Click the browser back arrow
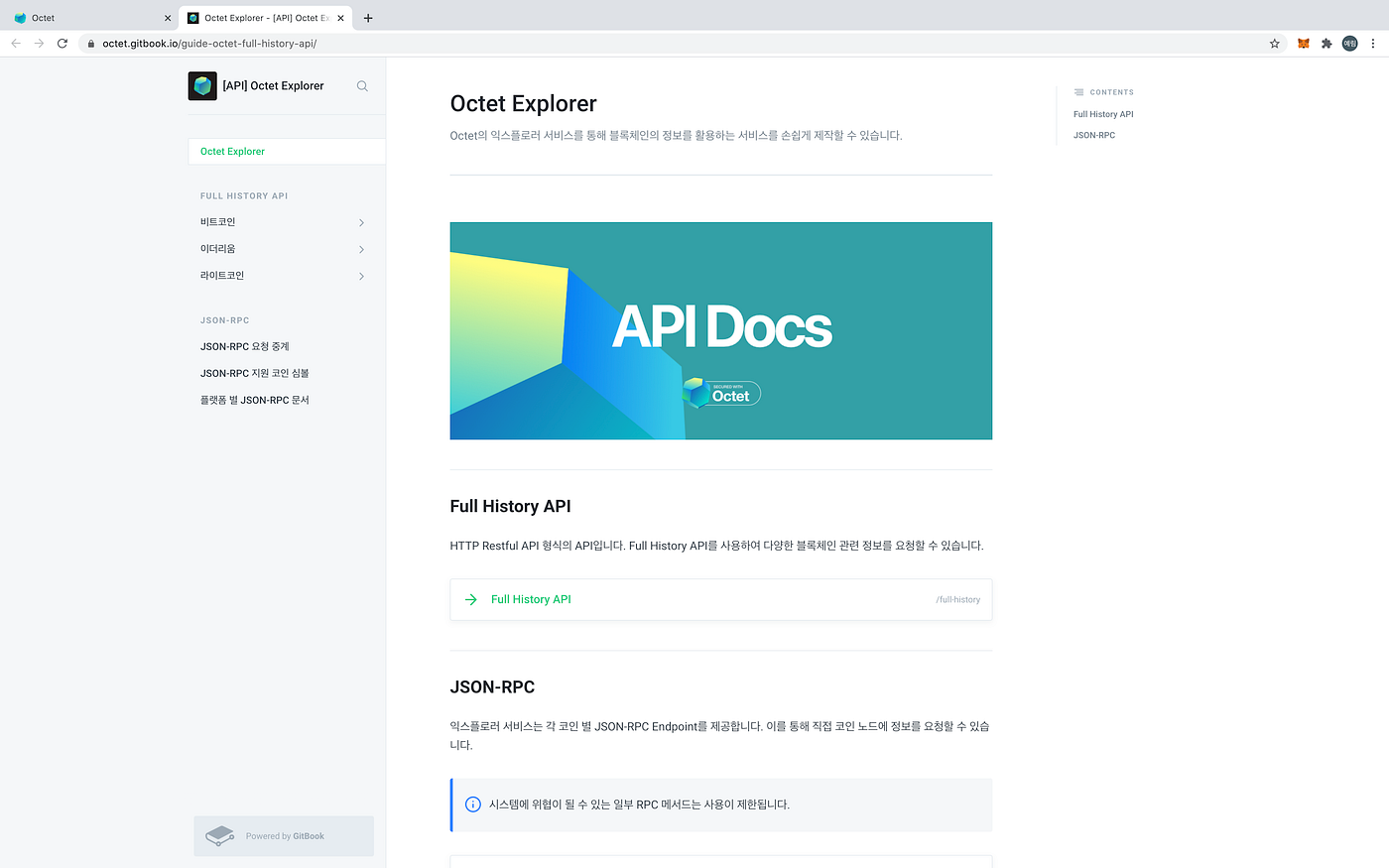Viewport: 1389px width, 868px height. (16, 44)
